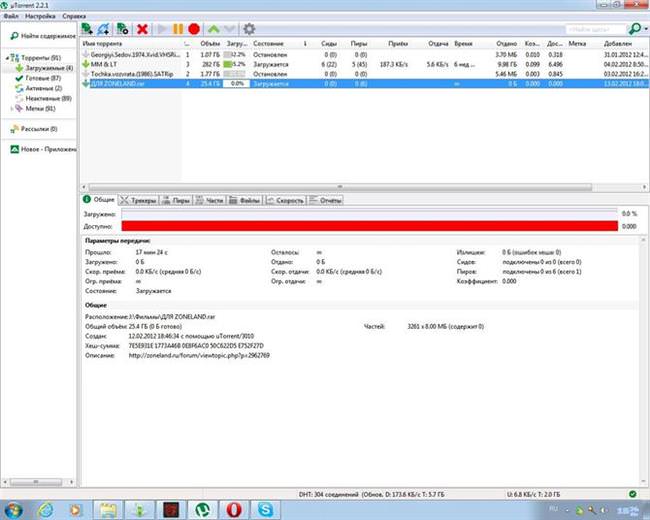The image size is (650, 520).
Task: Open the Настройка menu
Action: click(x=40, y=16)
